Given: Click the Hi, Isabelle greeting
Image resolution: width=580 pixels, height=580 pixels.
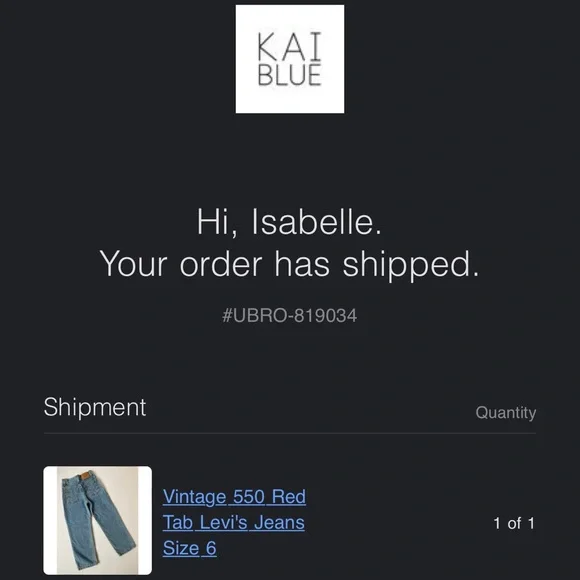Looking at the screenshot, I should pyautogui.click(x=289, y=222).
